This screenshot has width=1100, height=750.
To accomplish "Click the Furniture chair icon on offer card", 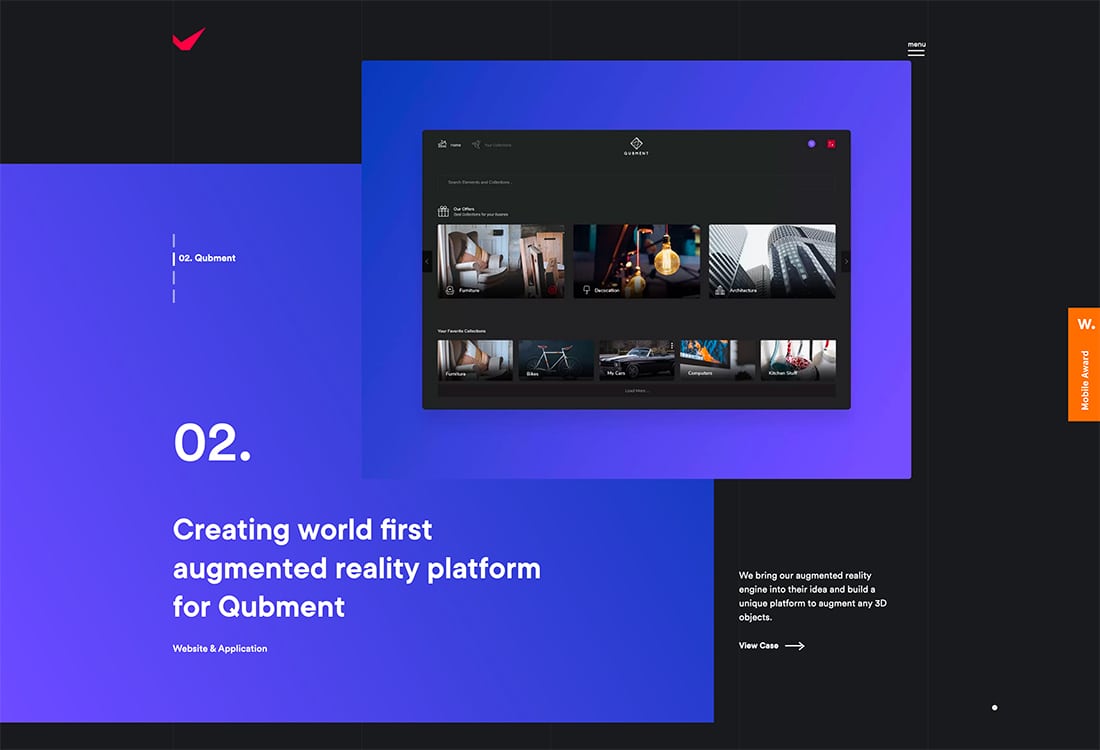I will [x=450, y=290].
